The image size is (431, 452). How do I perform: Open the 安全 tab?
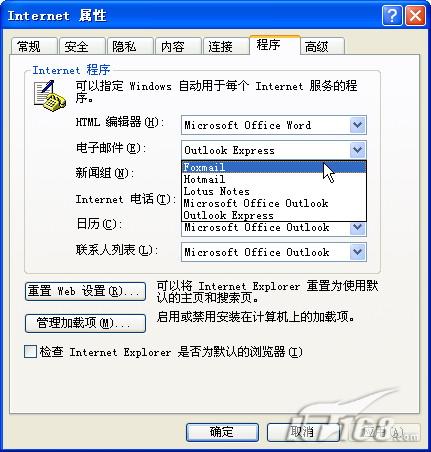tap(82, 46)
